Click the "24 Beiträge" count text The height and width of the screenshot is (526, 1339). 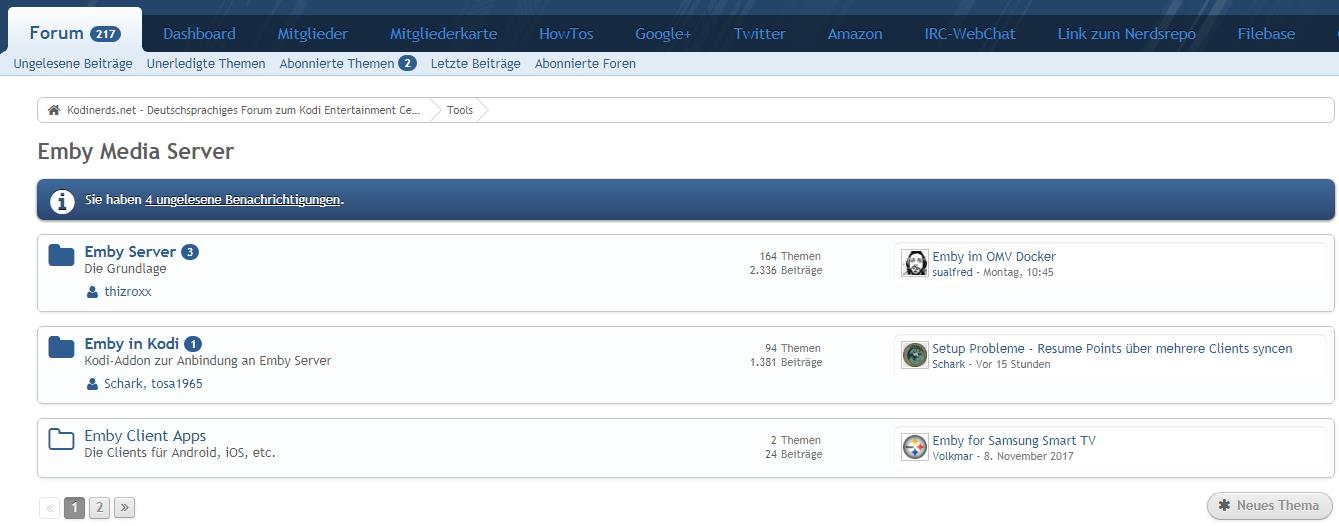pos(794,454)
